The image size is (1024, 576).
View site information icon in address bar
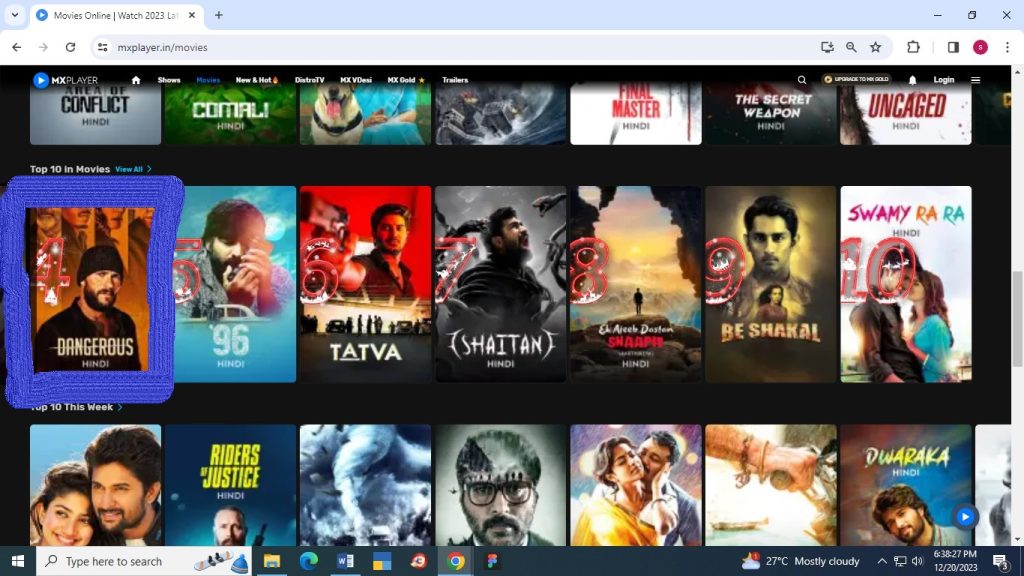(103, 47)
